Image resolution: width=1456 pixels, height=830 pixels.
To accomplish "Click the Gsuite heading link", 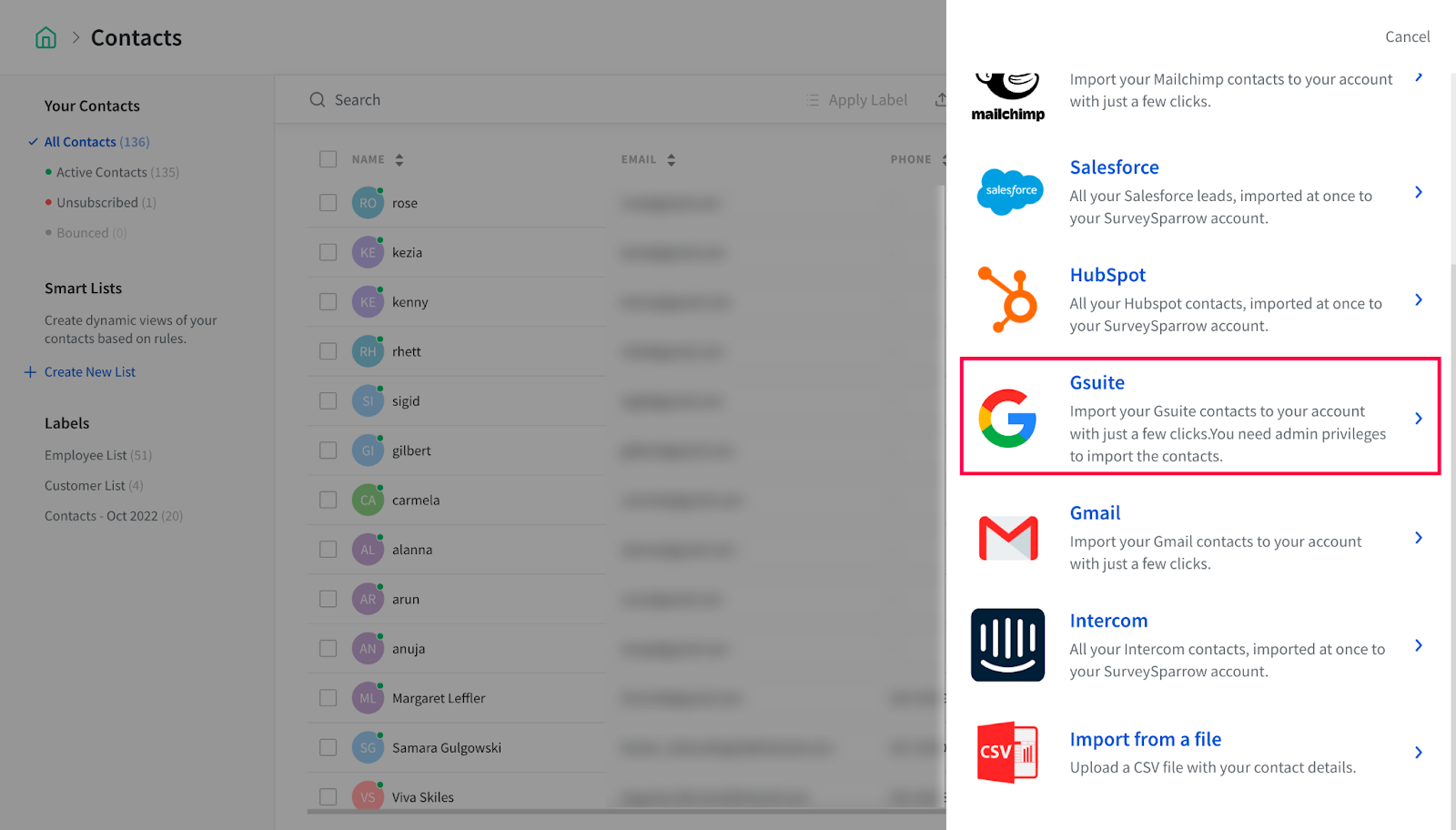I will point(1097,383).
